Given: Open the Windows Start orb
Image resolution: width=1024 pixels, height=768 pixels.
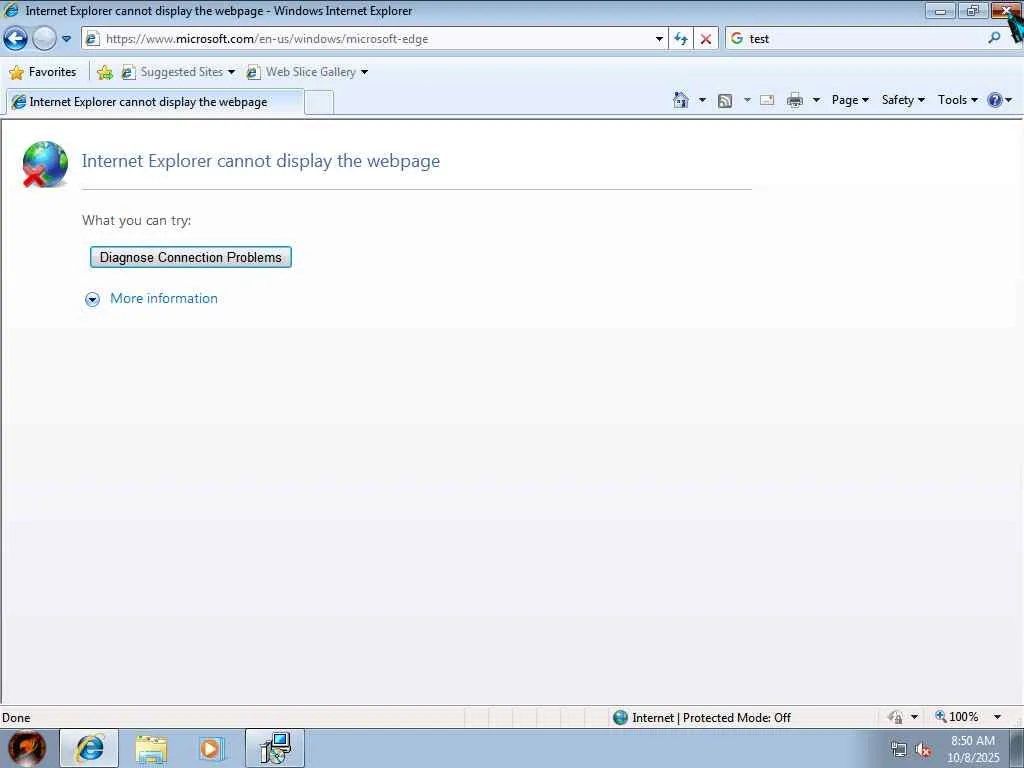Looking at the screenshot, I should [x=27, y=748].
